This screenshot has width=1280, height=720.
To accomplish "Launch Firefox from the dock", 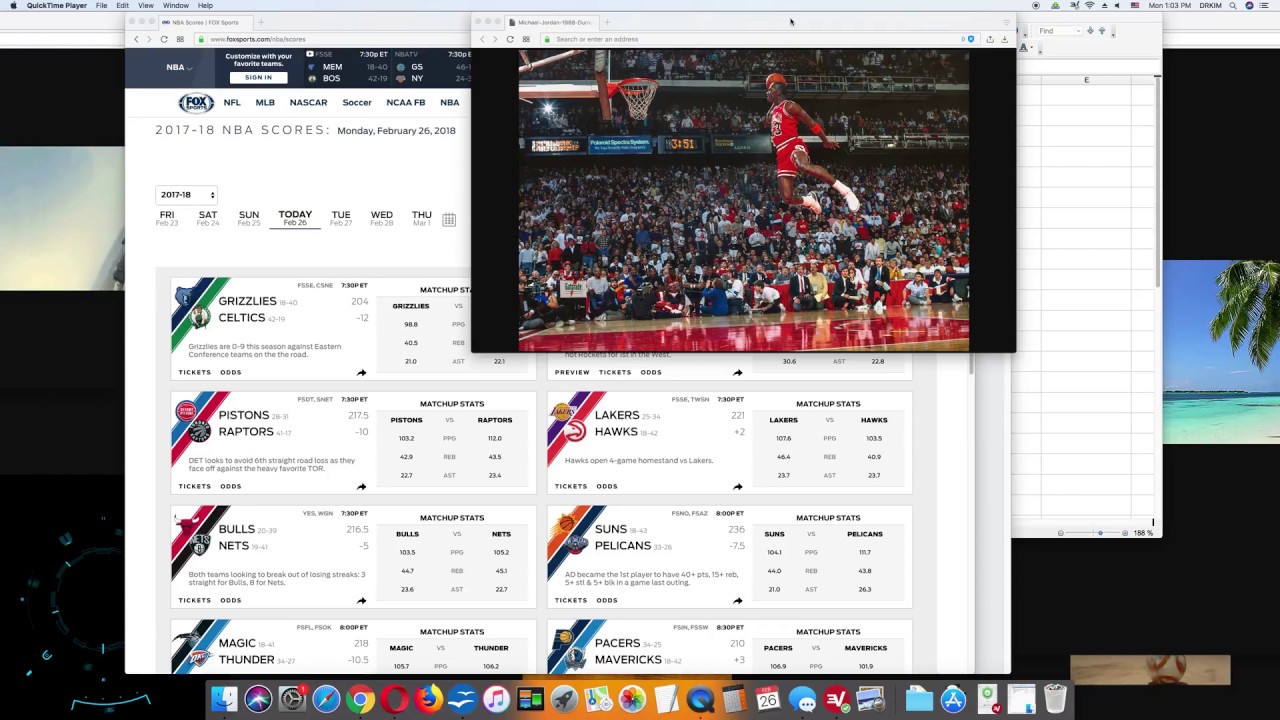I will [428, 699].
